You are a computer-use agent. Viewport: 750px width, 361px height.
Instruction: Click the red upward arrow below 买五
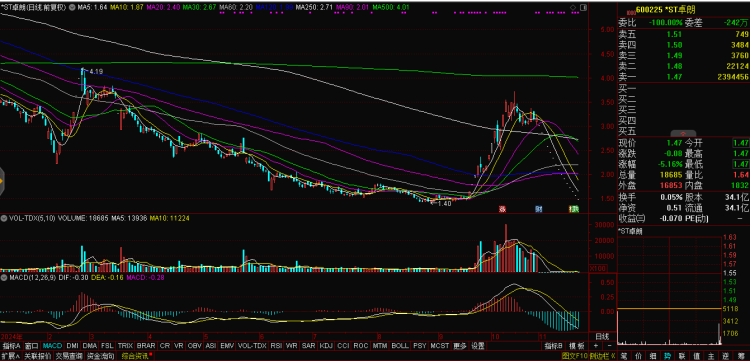click(683, 133)
